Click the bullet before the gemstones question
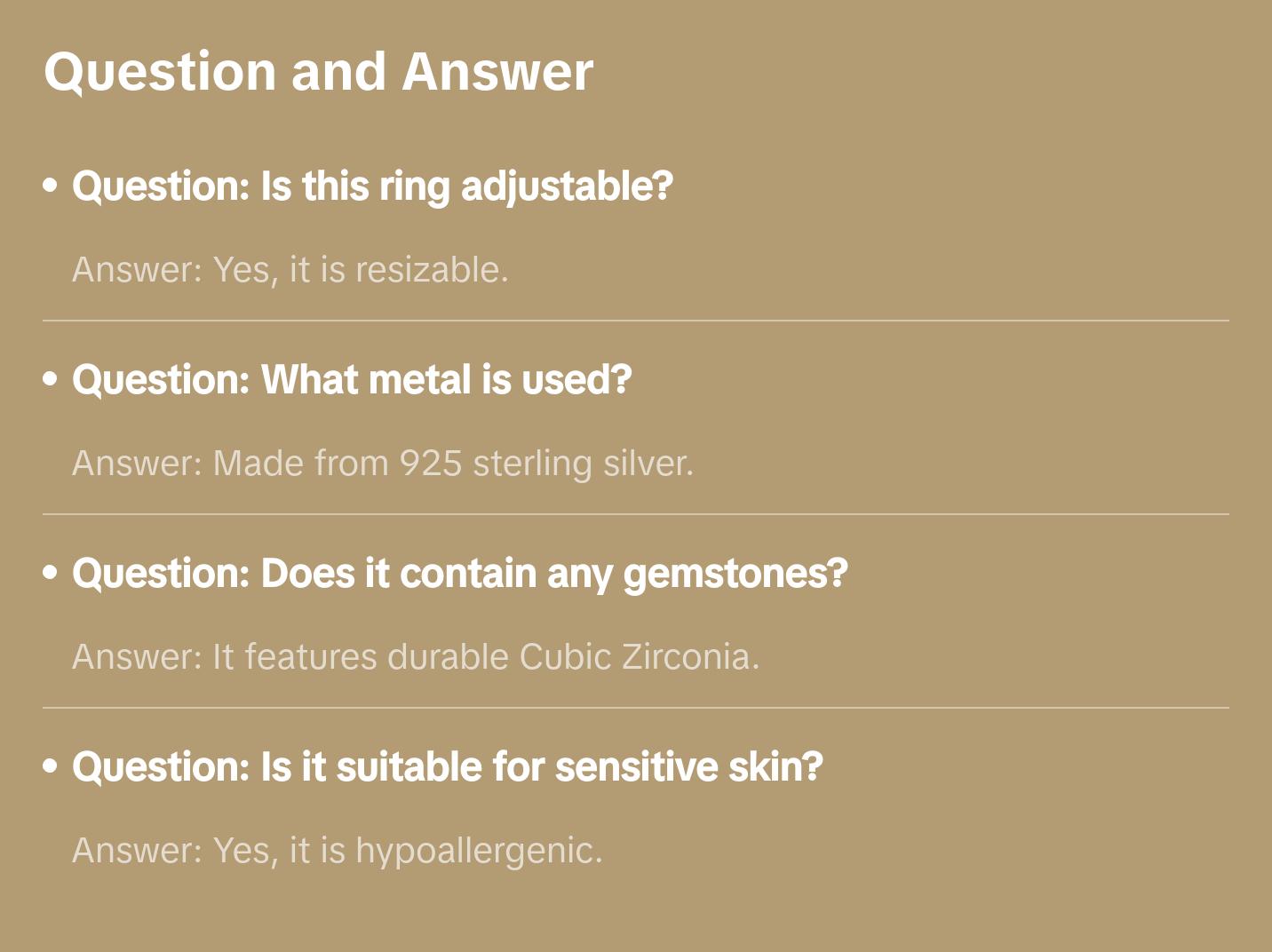The height and width of the screenshot is (952, 1272). (51, 573)
